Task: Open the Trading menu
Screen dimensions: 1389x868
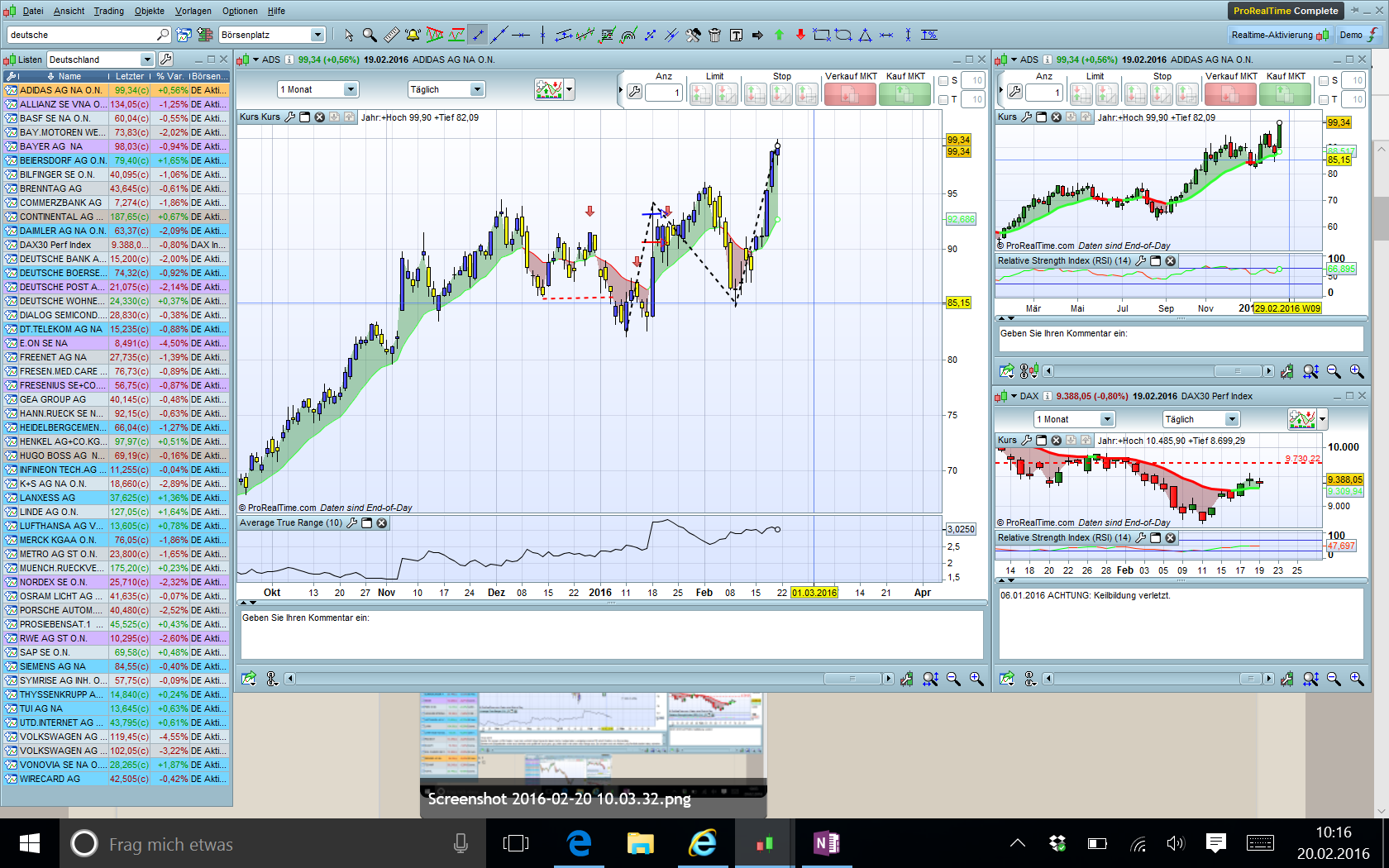Action: point(108,11)
